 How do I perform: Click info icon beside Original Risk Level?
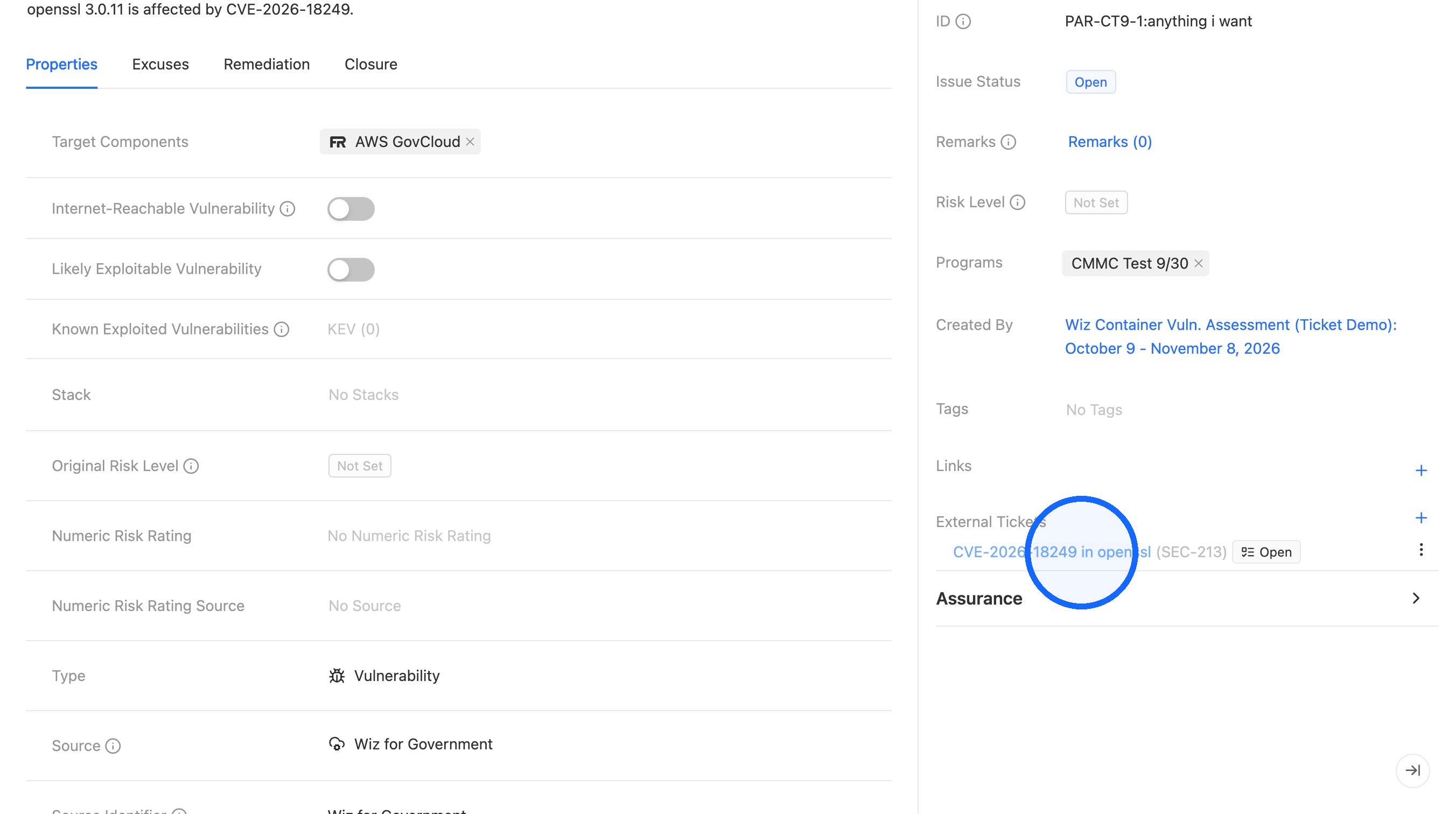(x=191, y=466)
